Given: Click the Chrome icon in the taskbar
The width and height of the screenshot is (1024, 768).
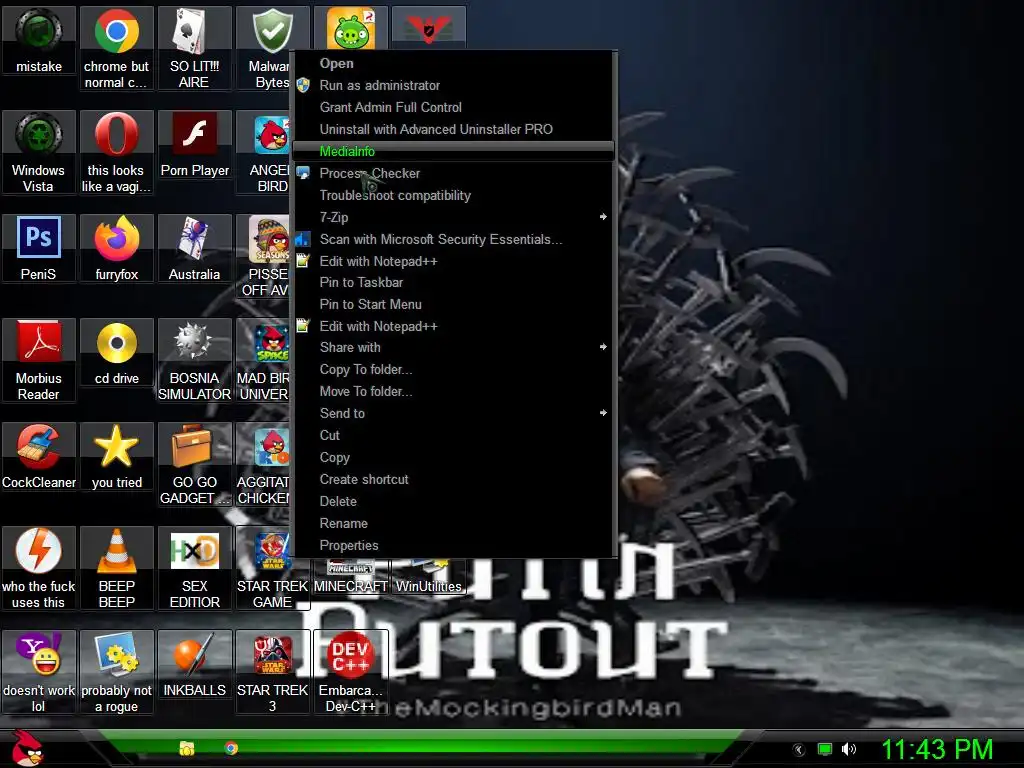Looking at the screenshot, I should [x=231, y=748].
